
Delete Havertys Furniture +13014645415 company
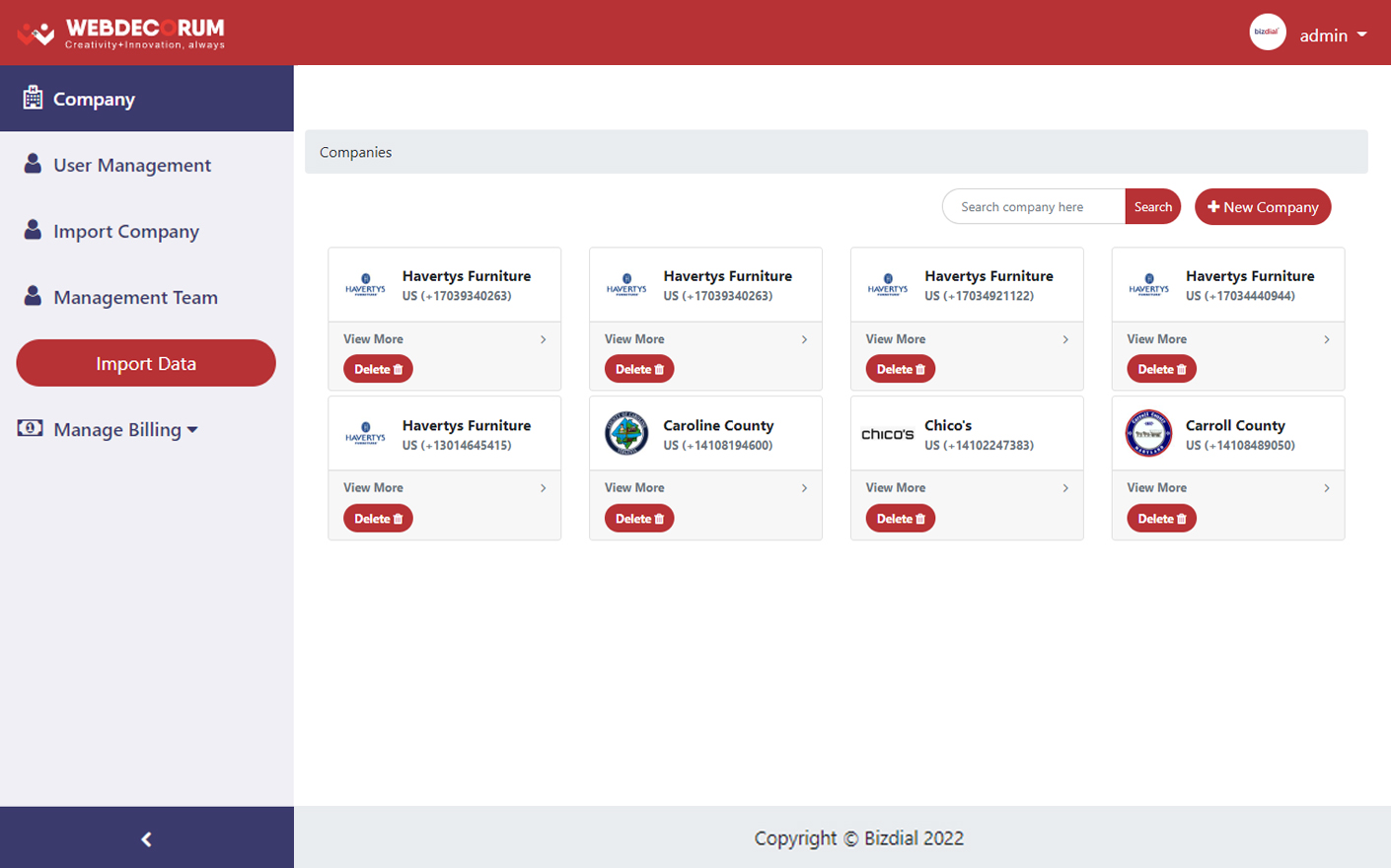click(378, 518)
